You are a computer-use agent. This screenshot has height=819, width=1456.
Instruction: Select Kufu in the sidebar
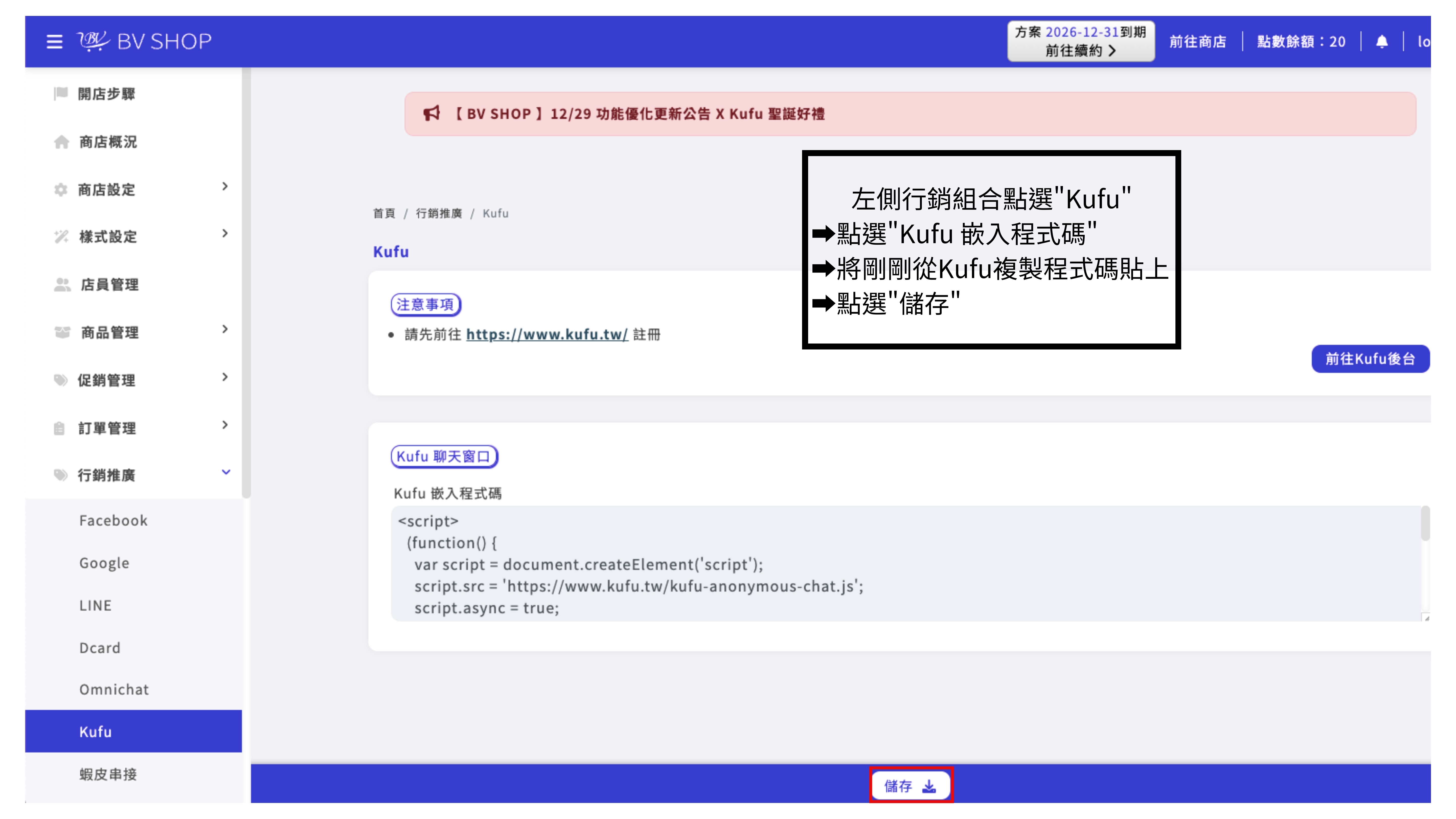96,731
